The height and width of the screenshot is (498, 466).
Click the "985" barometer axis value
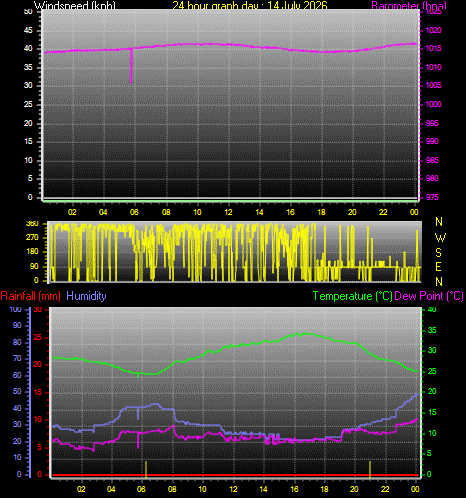coord(432,160)
